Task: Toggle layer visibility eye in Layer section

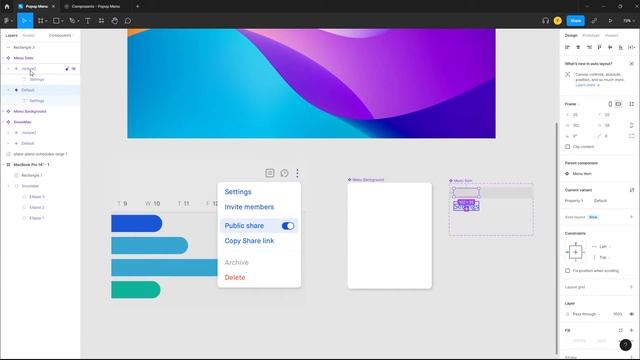Action: tap(631, 314)
